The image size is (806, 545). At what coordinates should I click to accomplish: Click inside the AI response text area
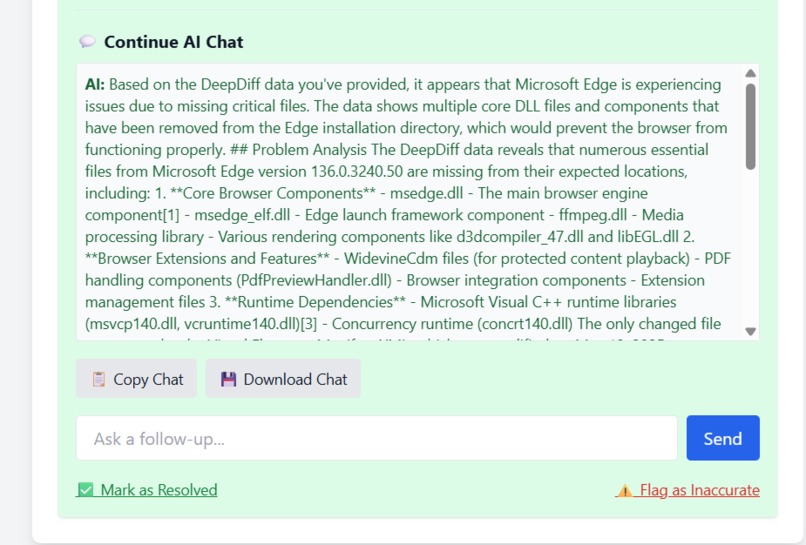[x=410, y=202]
